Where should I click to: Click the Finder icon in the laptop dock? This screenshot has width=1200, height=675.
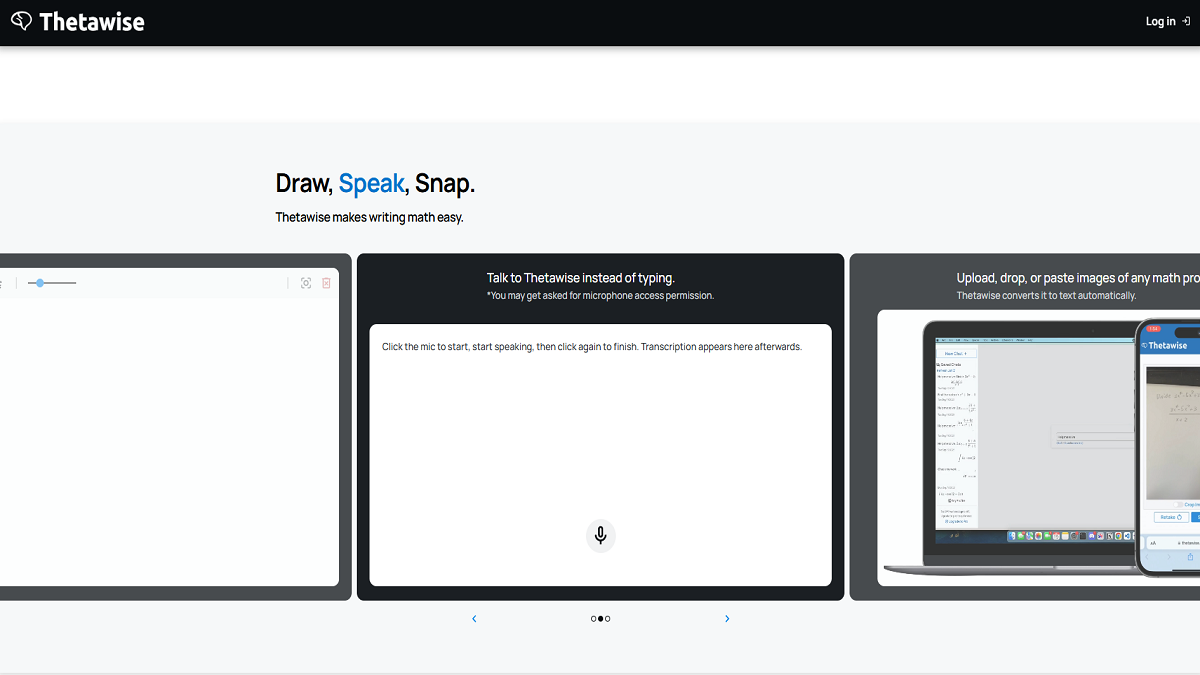point(1012,535)
